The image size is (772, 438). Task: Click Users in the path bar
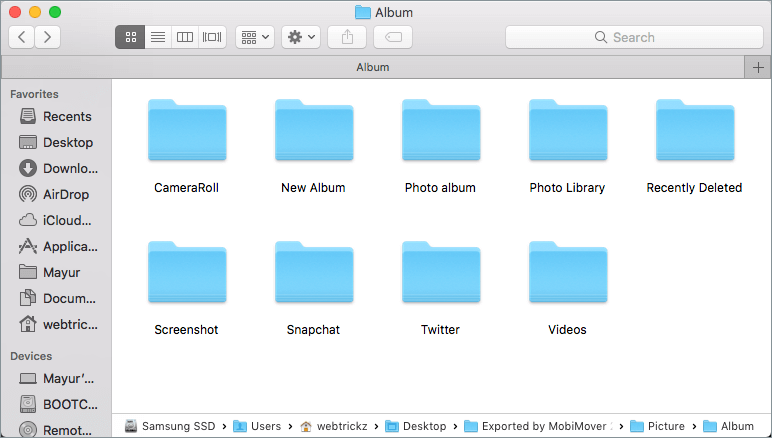pos(257,426)
